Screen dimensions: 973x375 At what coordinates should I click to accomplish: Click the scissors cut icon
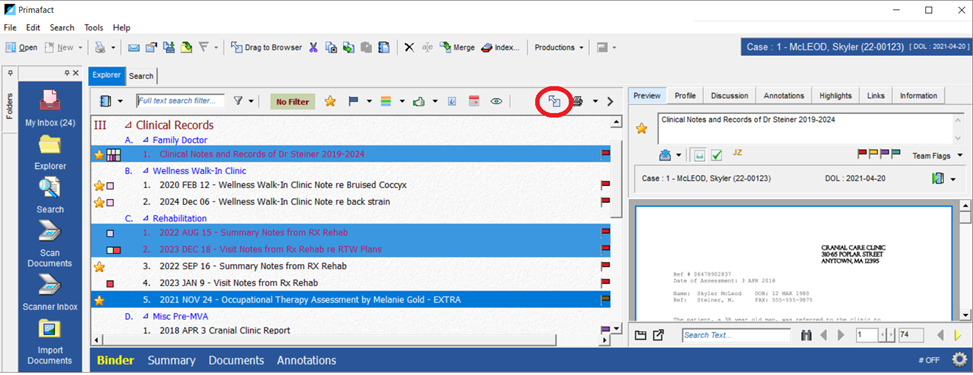313,47
